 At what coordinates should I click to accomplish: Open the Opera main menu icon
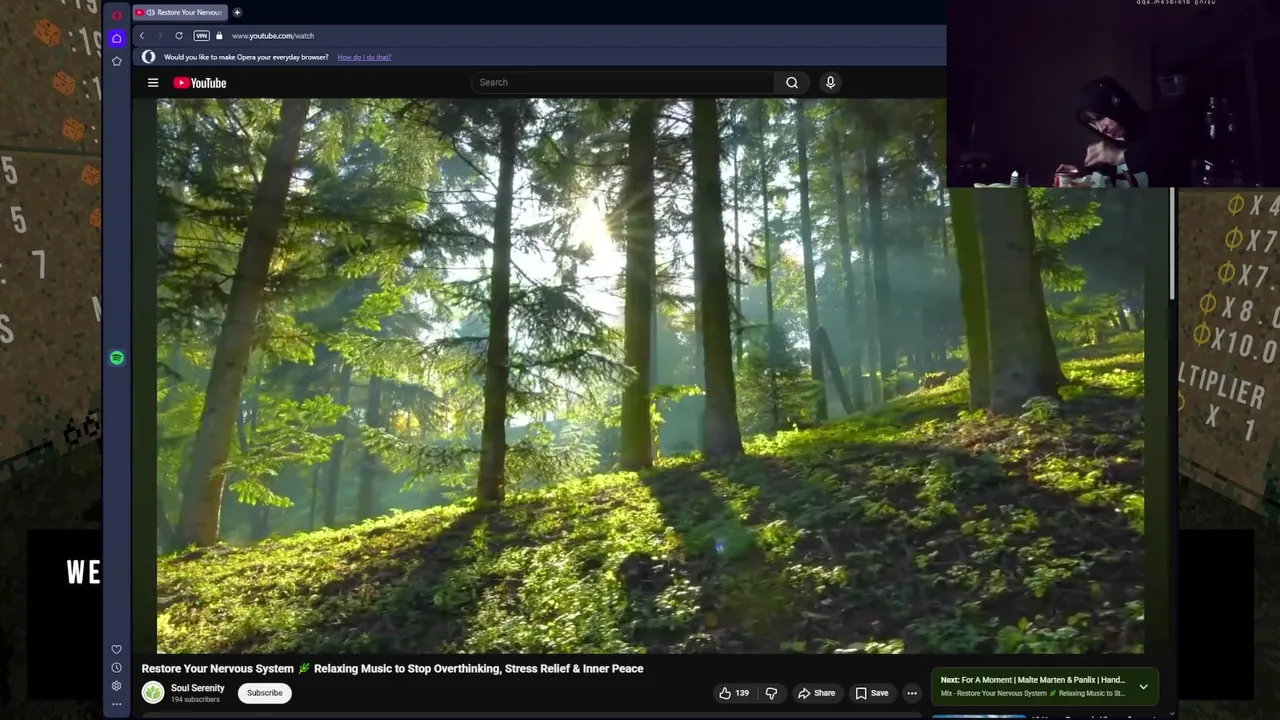click(117, 15)
